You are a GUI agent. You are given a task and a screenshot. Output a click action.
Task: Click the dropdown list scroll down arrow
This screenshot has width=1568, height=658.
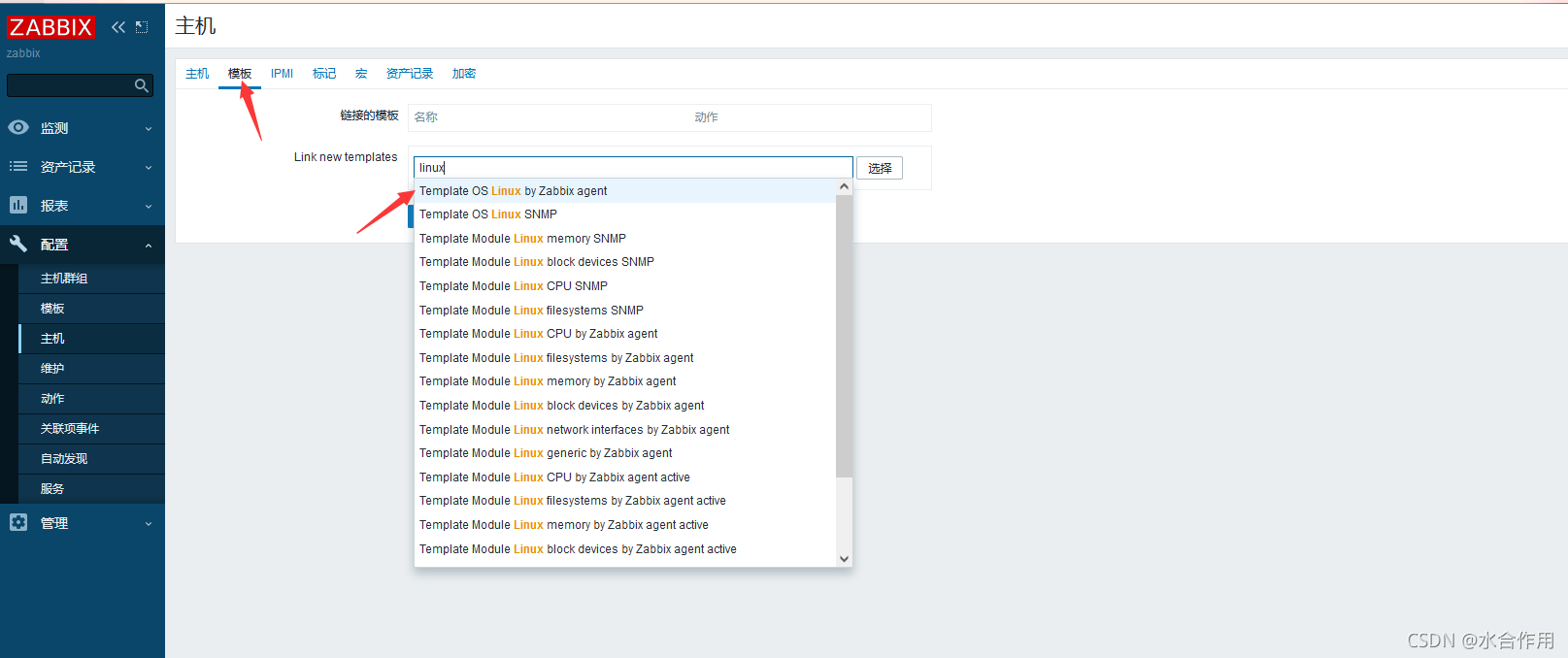click(844, 559)
